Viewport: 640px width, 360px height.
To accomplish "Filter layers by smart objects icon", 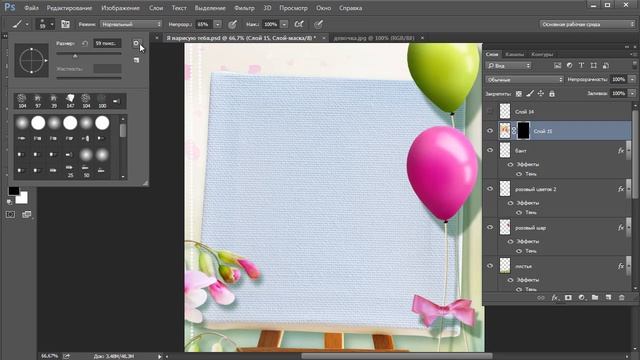I will pyautogui.click(x=606, y=65).
